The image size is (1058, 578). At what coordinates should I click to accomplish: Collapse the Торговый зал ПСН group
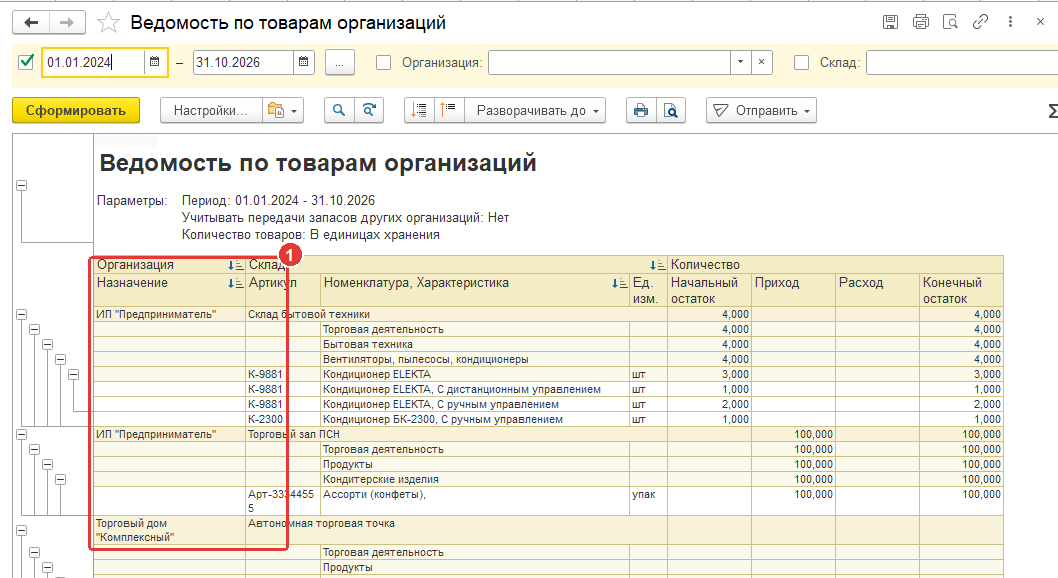point(22,434)
